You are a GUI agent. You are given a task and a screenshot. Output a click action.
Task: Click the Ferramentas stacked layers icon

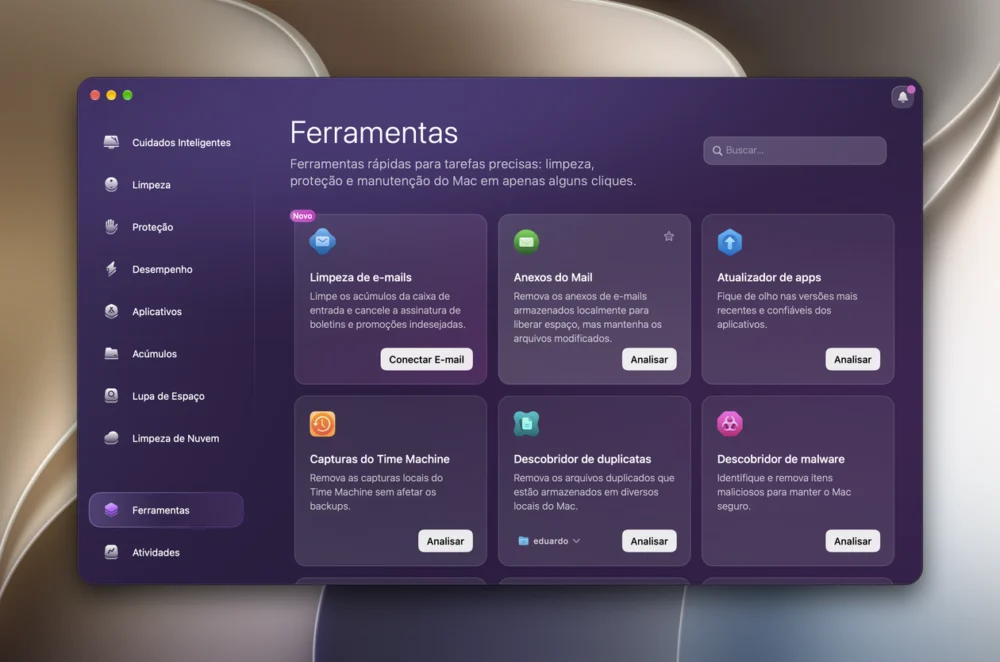coord(111,510)
